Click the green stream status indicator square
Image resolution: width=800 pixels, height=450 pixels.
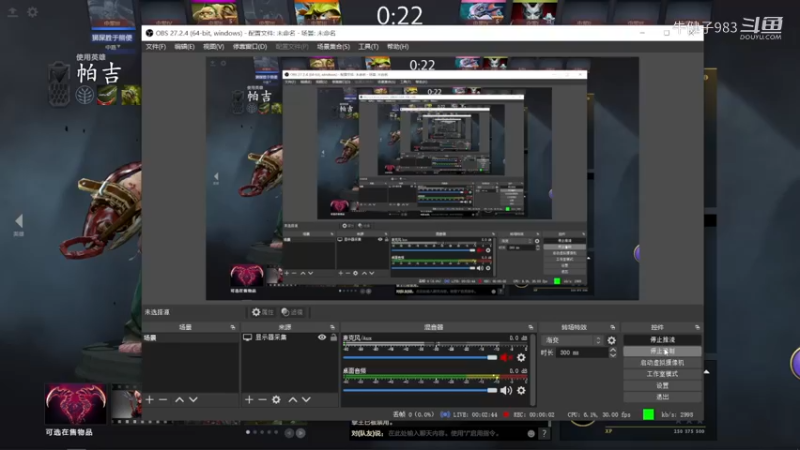click(x=648, y=414)
